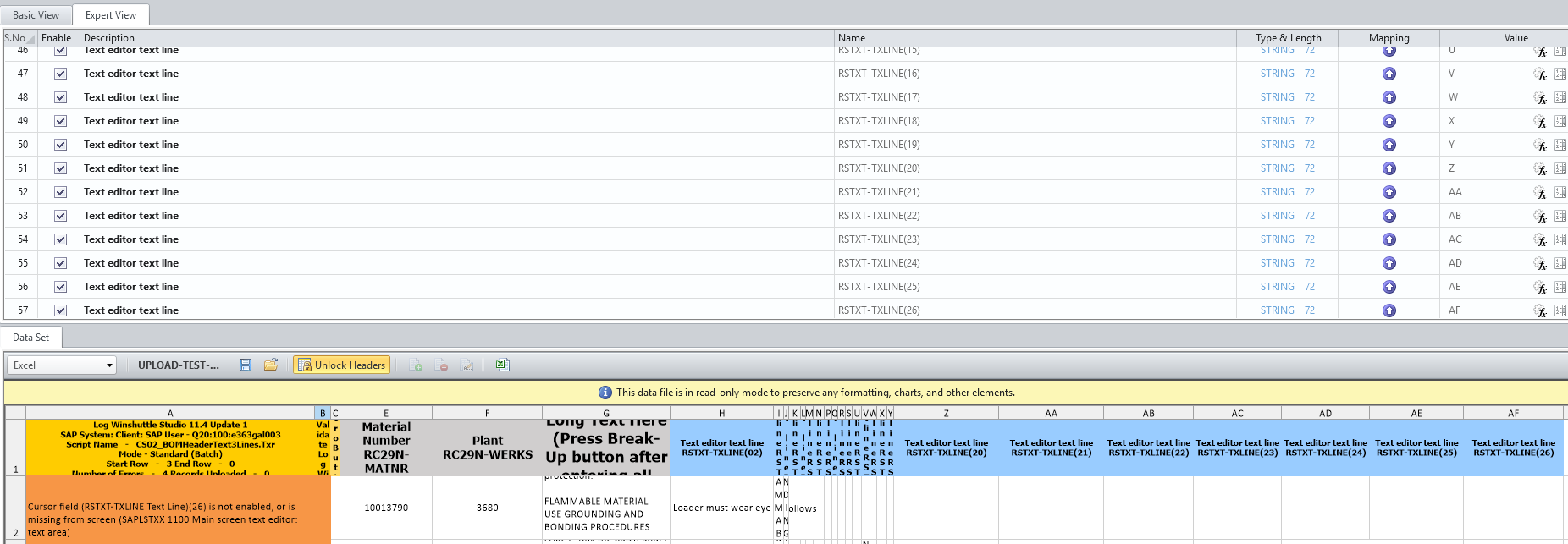
Task: Uncheck the Enable checkbox for row 49
Action: [61, 121]
